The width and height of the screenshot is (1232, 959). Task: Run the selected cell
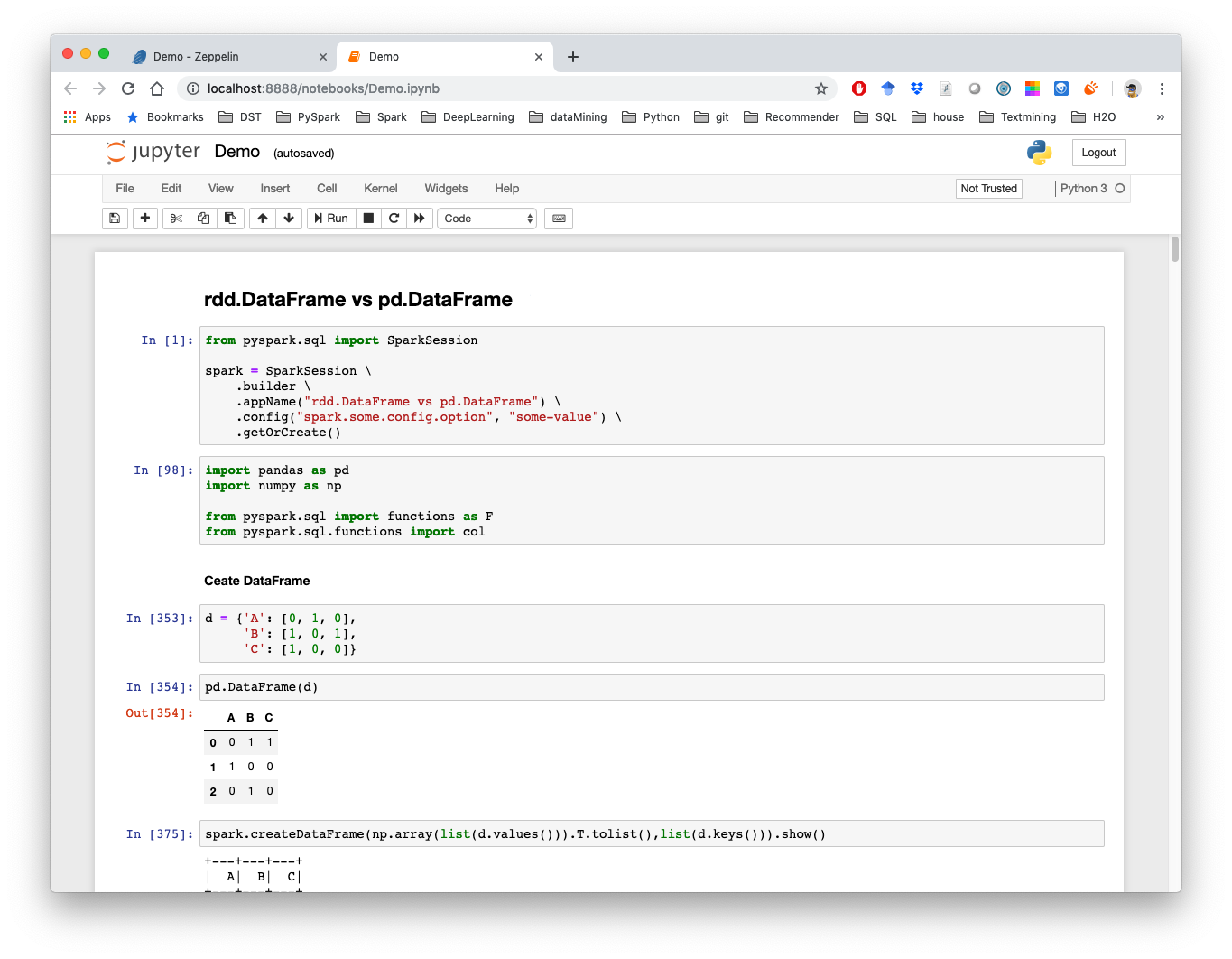pyautogui.click(x=331, y=219)
